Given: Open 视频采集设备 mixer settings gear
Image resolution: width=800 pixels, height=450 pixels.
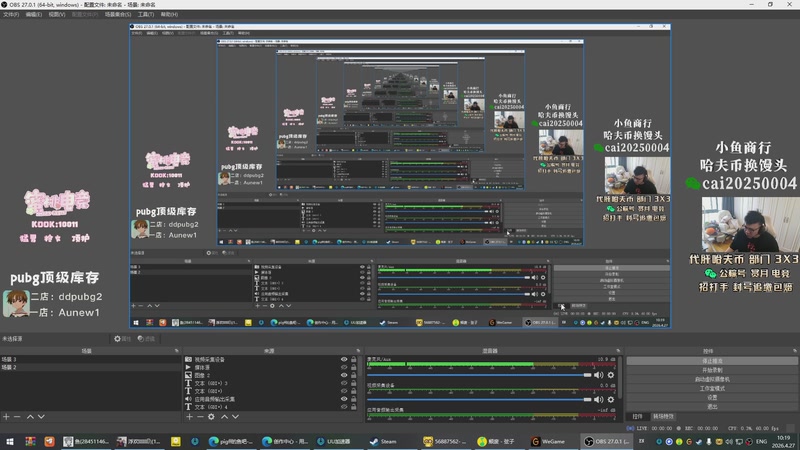Looking at the screenshot, I should click(611, 399).
